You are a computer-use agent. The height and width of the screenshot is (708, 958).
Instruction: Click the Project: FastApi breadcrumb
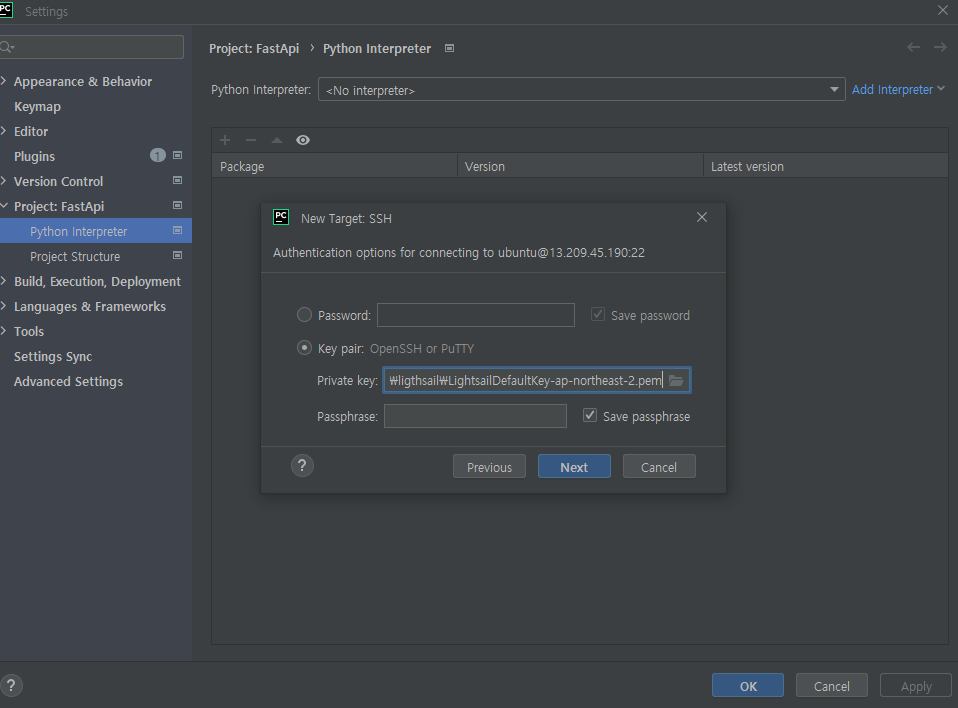(254, 48)
